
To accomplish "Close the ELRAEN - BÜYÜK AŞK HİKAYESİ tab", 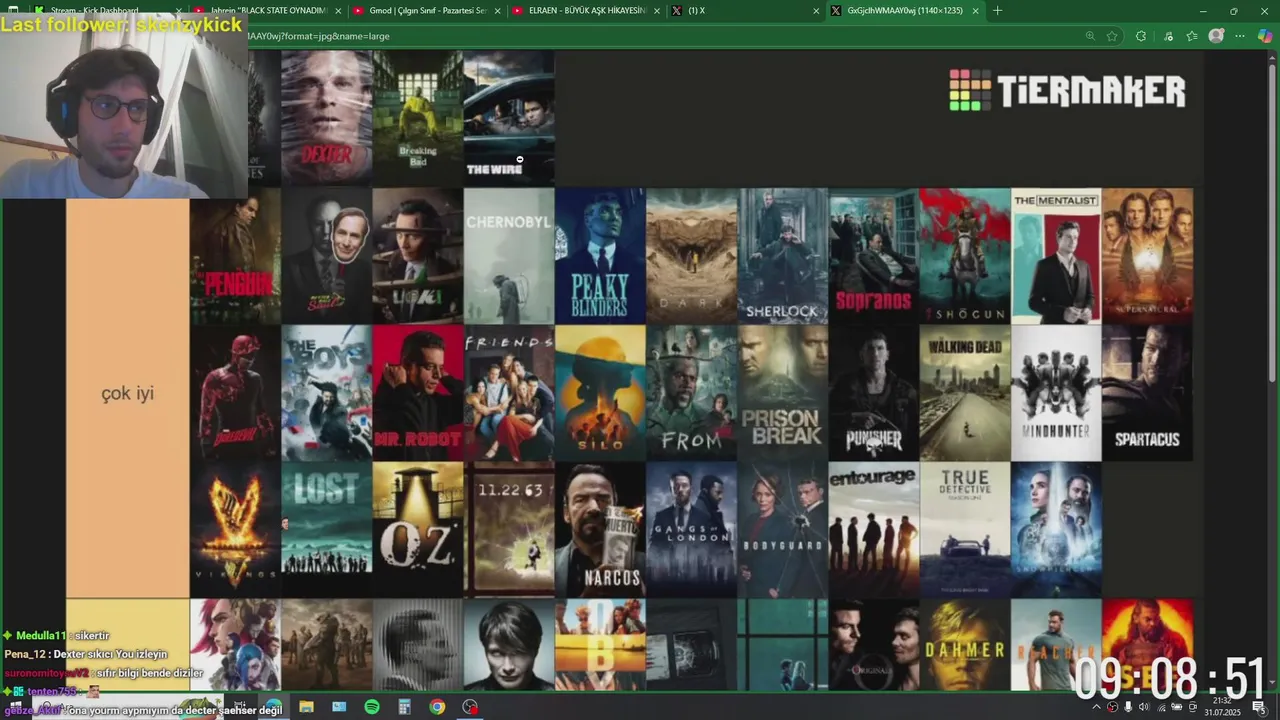I will click(x=657, y=11).
